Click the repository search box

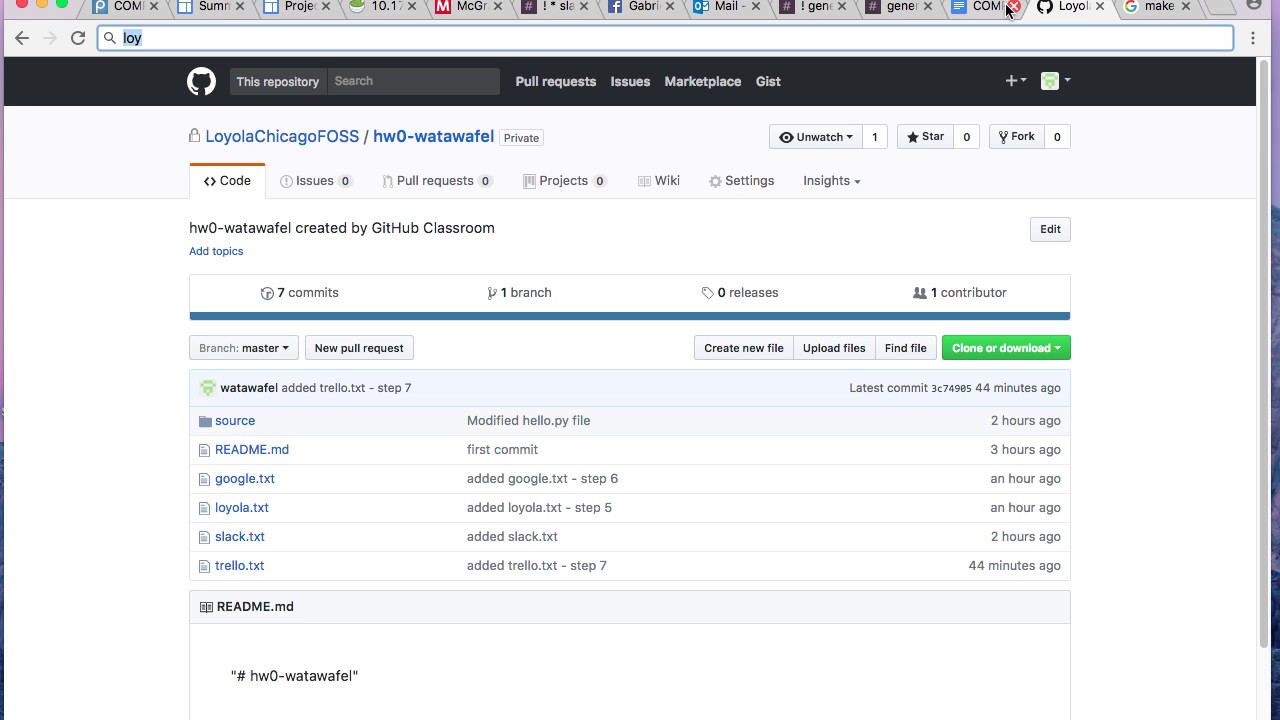pyautogui.click(x=413, y=81)
